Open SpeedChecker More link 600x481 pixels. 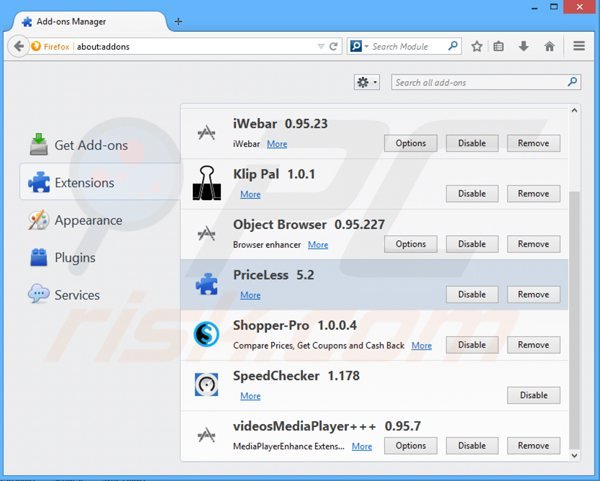tap(250, 396)
